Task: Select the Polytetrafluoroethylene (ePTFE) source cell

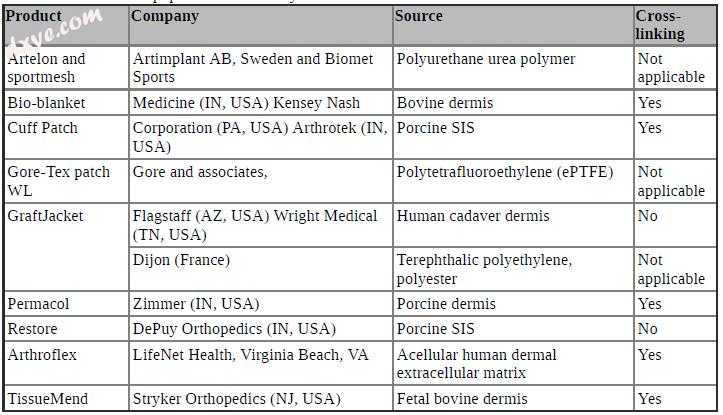Action: click(513, 181)
